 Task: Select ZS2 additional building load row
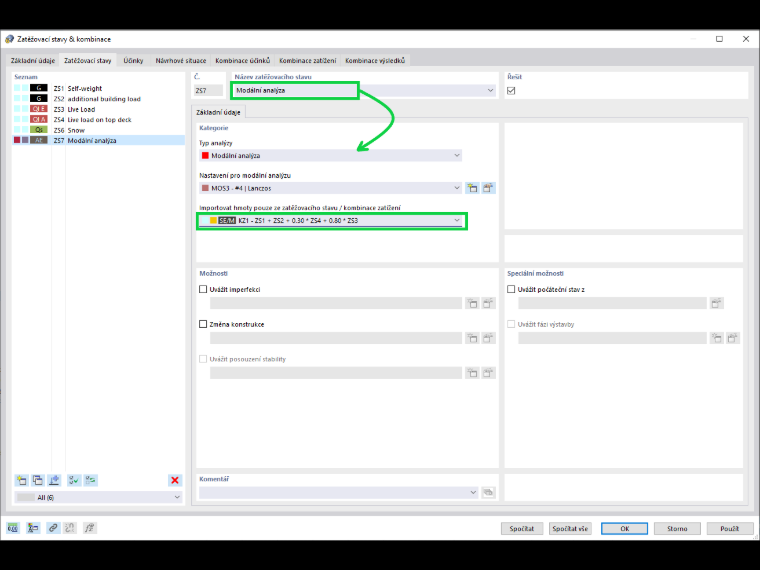pos(98,99)
